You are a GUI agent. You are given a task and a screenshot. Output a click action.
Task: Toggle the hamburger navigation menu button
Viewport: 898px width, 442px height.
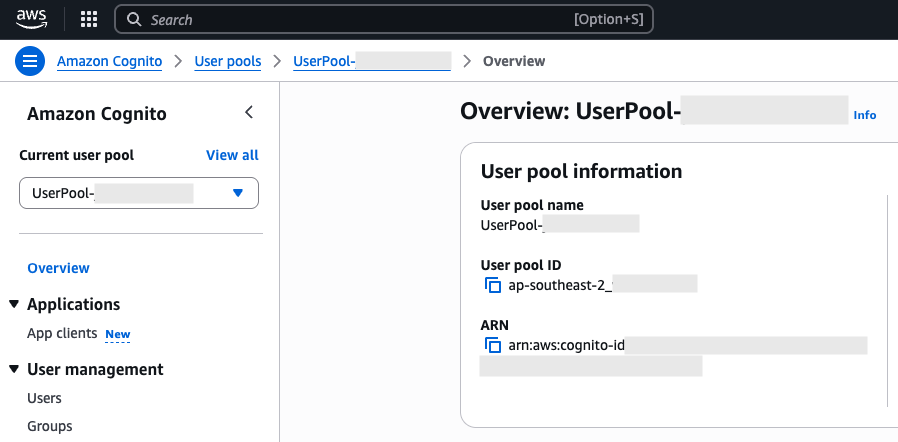(30, 61)
